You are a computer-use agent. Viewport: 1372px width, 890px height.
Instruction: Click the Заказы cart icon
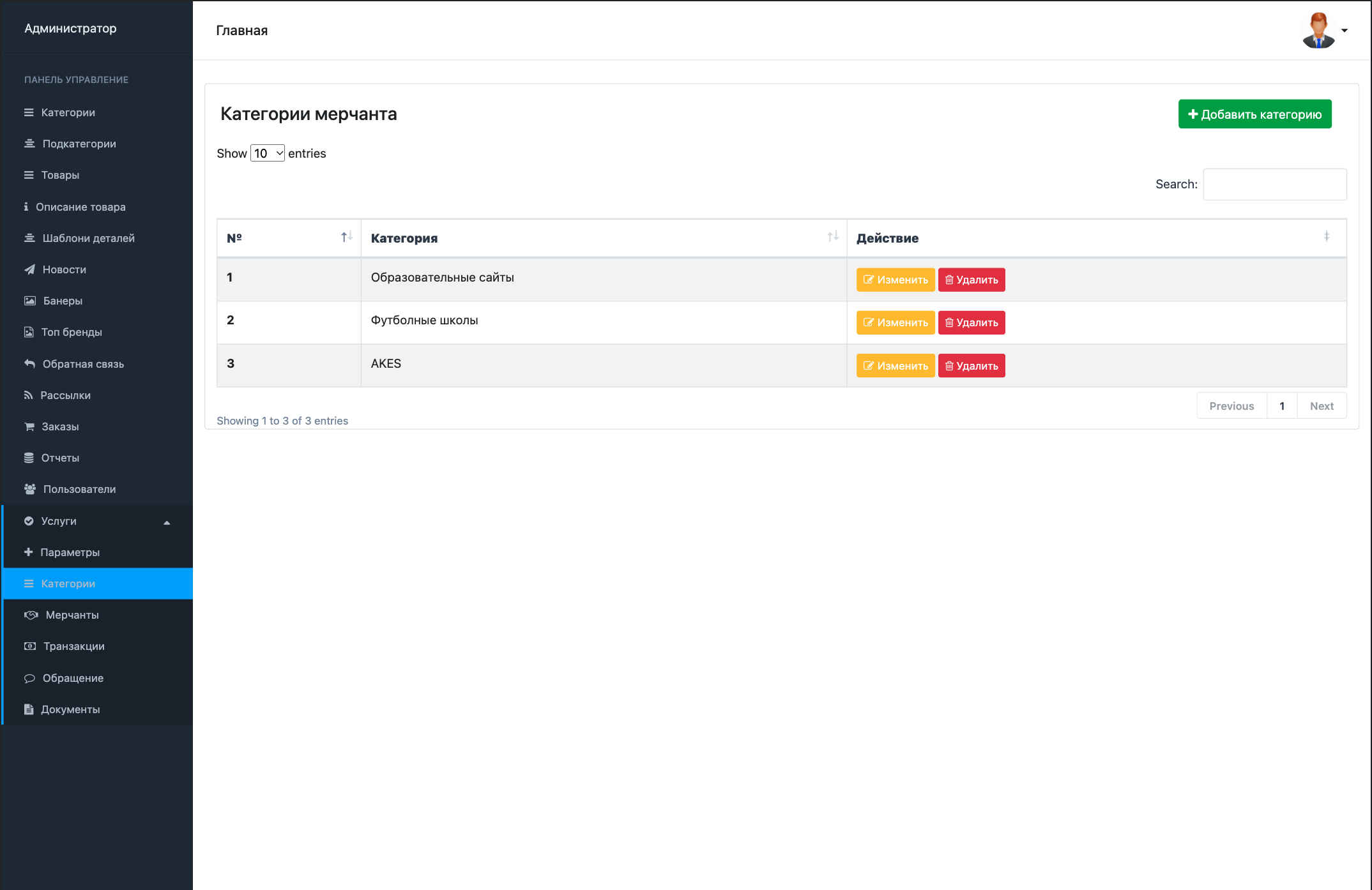coord(29,426)
